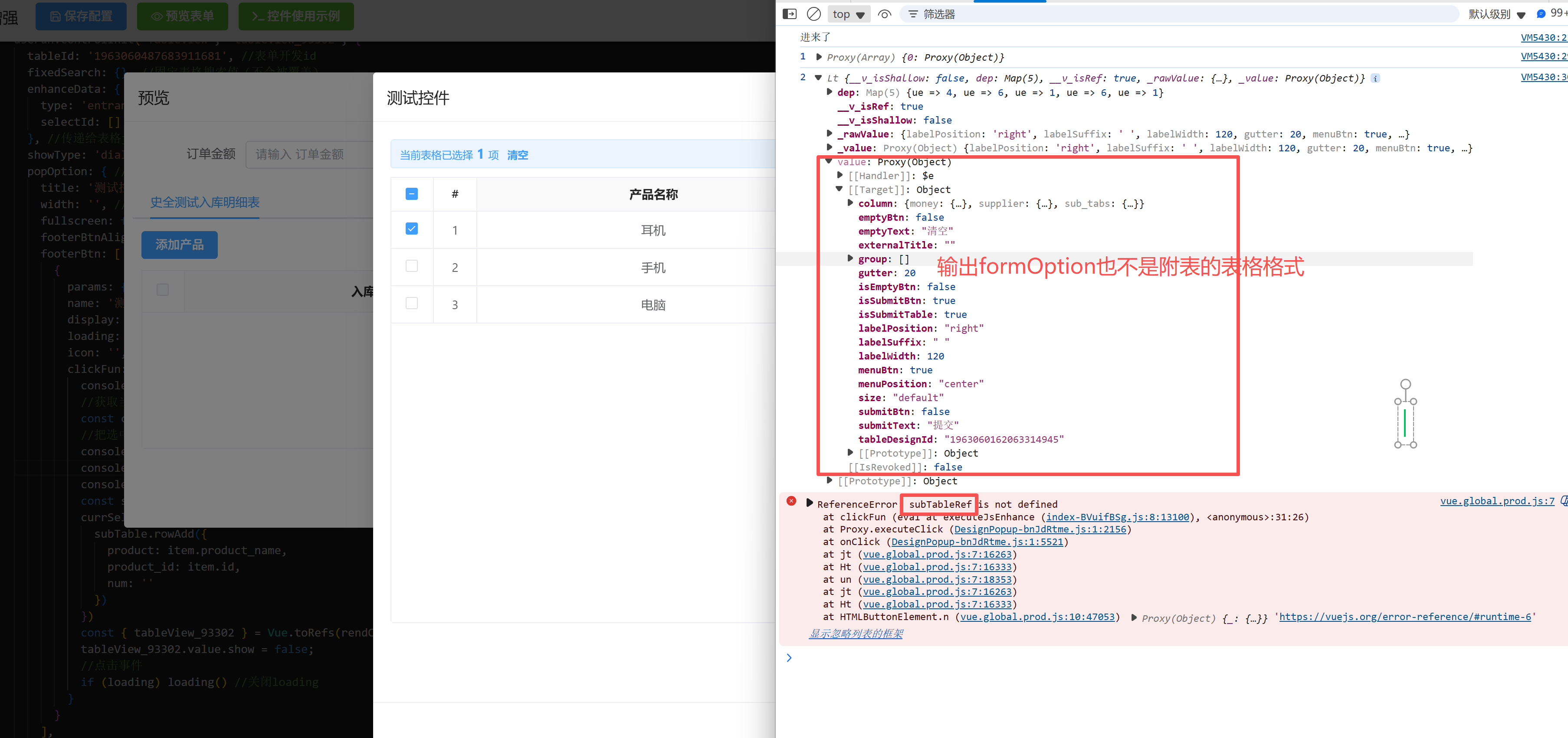Click the 手机 cell in the table
The image size is (1568, 738).
coord(653,267)
